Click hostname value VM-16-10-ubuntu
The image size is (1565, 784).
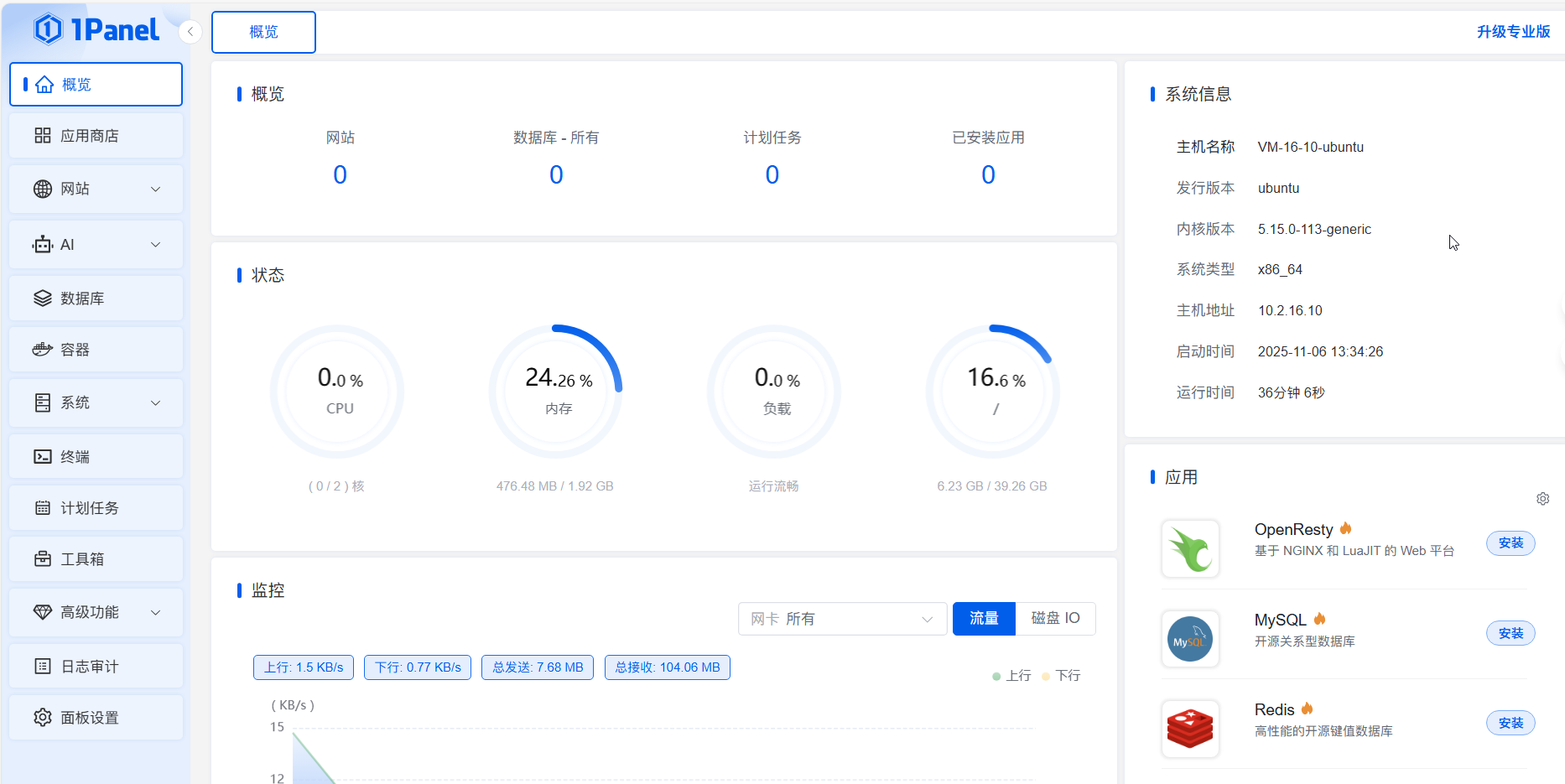[x=1311, y=147]
